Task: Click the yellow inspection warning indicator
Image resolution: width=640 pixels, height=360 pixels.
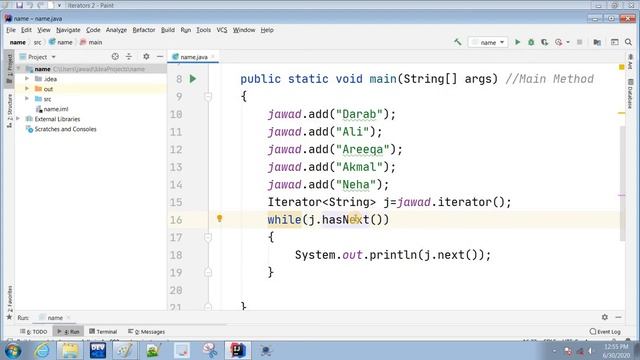Action: pyautogui.click(x=622, y=67)
